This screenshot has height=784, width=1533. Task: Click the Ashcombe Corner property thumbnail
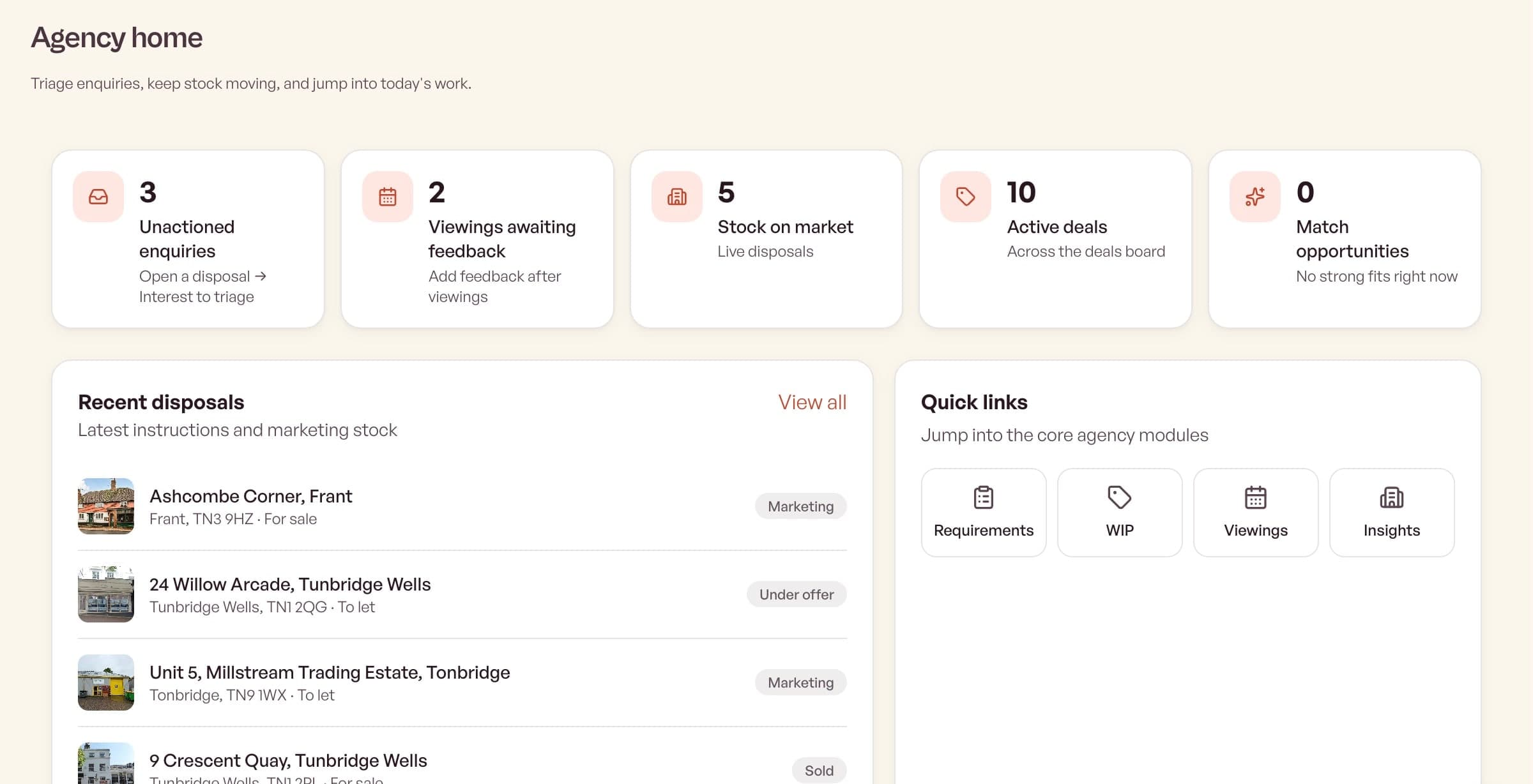106,506
